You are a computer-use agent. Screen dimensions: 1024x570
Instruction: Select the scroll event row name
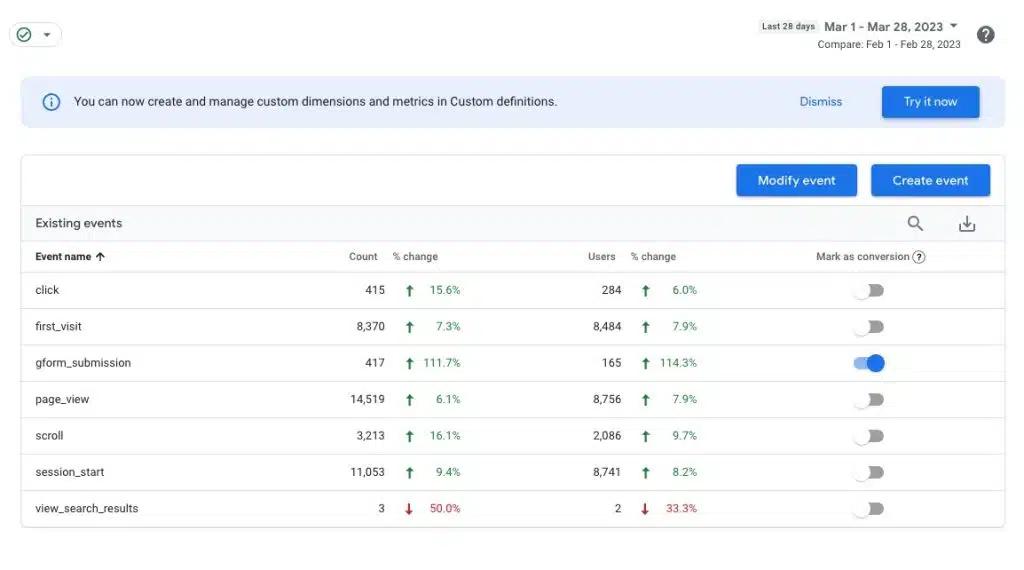click(x=49, y=436)
